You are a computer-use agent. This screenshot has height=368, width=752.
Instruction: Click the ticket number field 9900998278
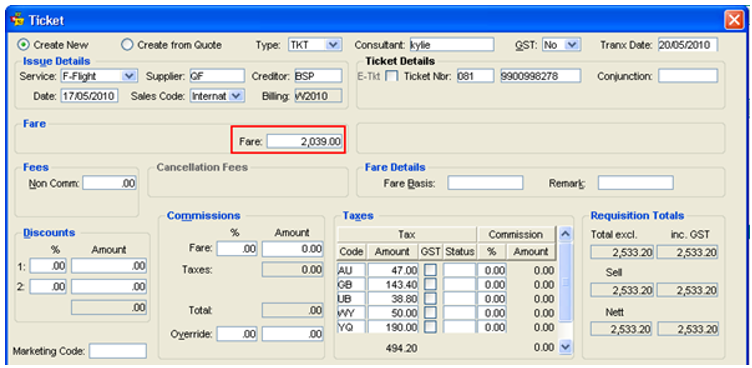pyautogui.click(x=540, y=75)
